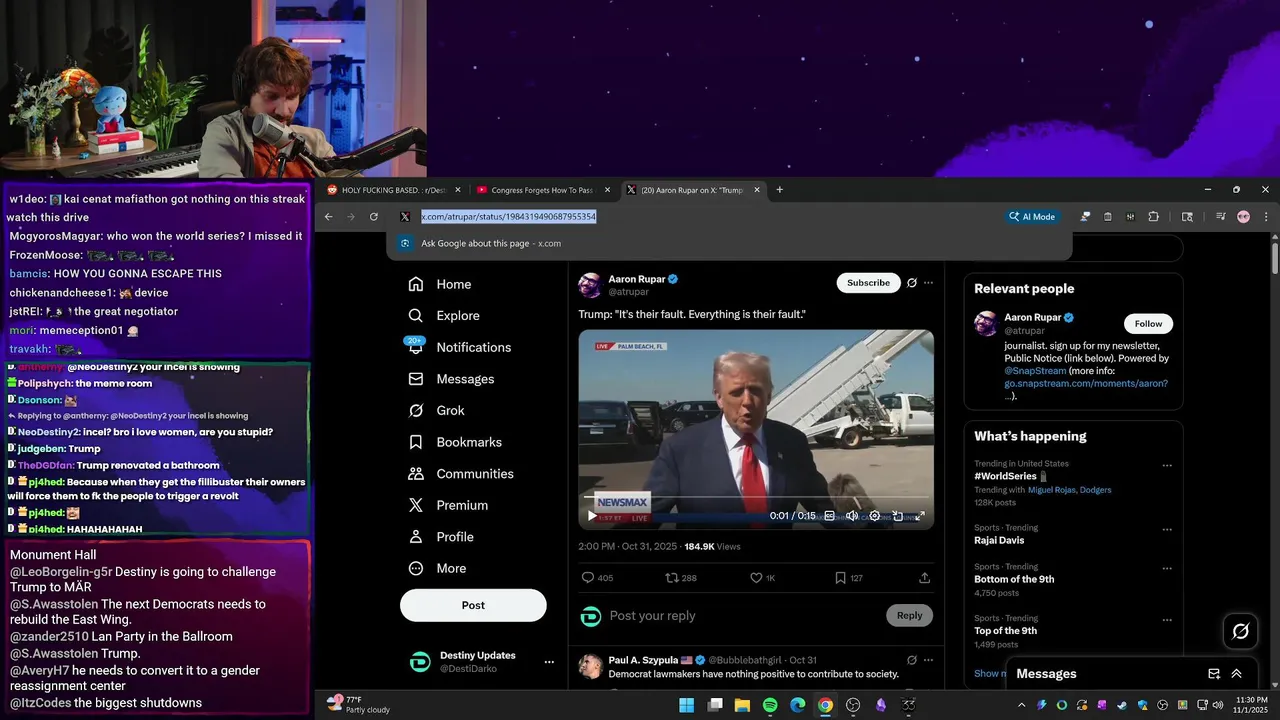
Task: Open a new browser tab
Action: tap(780, 190)
